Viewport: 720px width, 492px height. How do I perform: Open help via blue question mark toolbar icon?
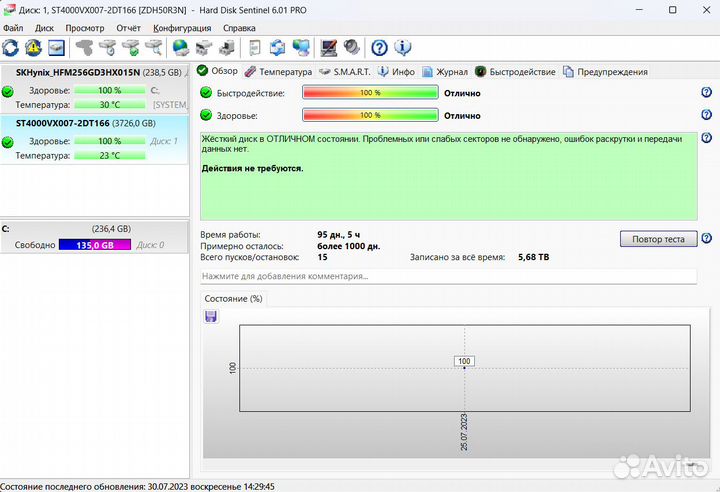[380, 48]
